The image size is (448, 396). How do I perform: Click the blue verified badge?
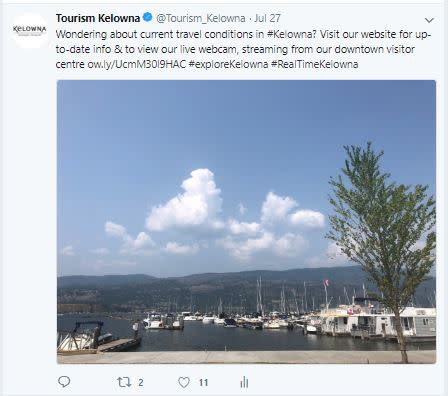tap(147, 17)
